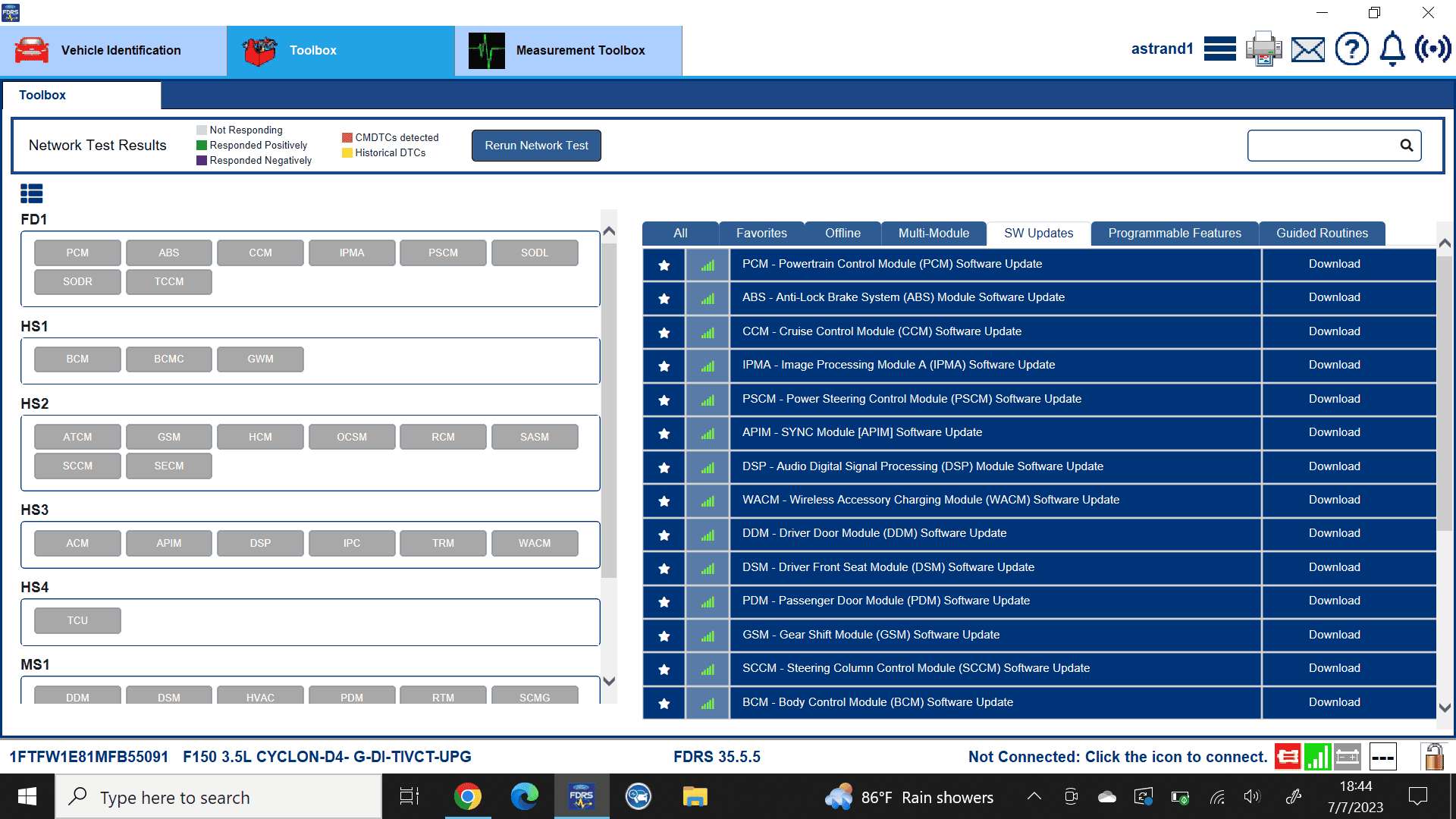This screenshot has height=819, width=1456.
Task: Open the Measurement Toolbox tab
Action: [x=568, y=50]
